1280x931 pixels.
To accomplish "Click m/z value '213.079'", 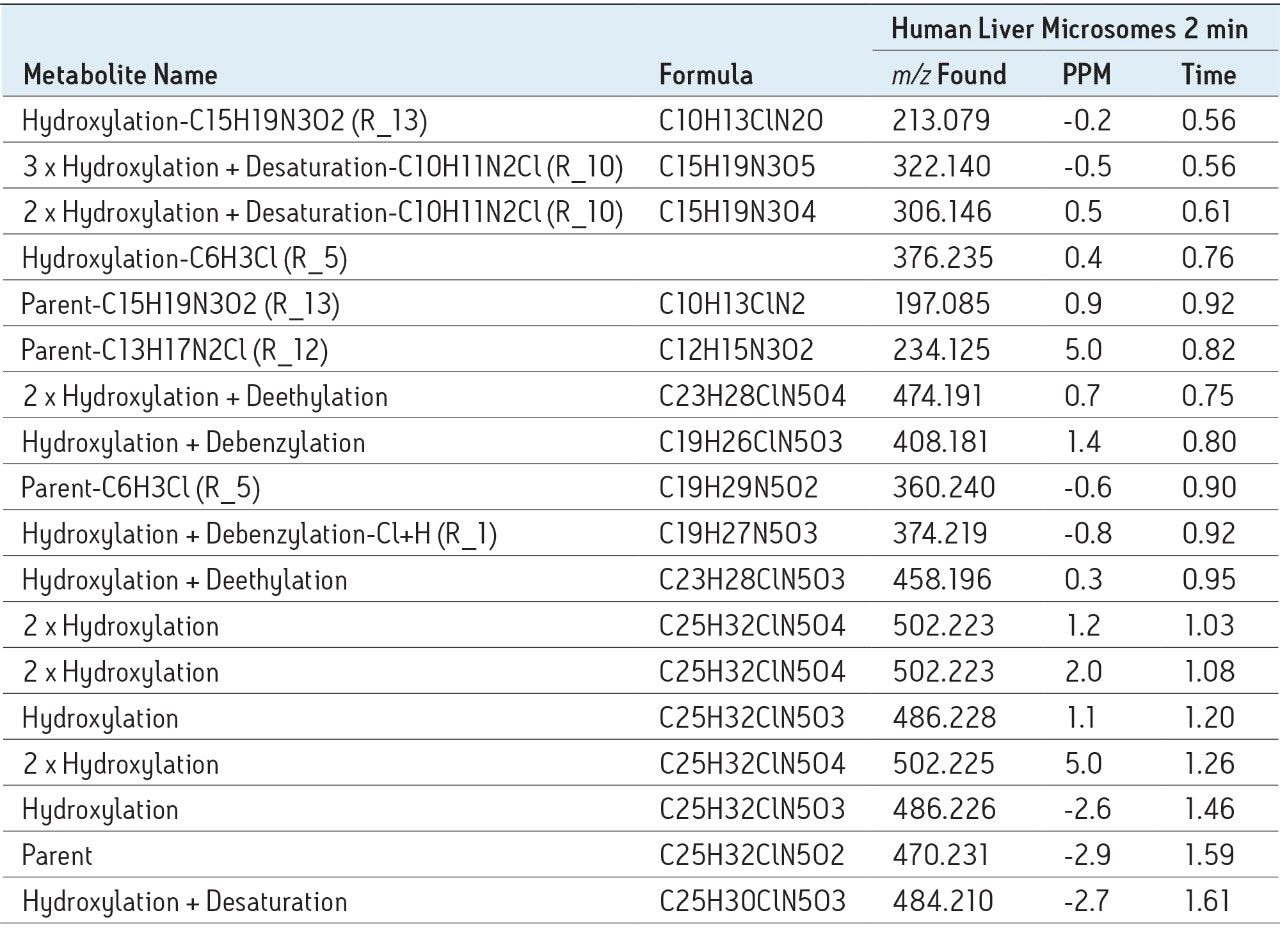I will (940, 121).
